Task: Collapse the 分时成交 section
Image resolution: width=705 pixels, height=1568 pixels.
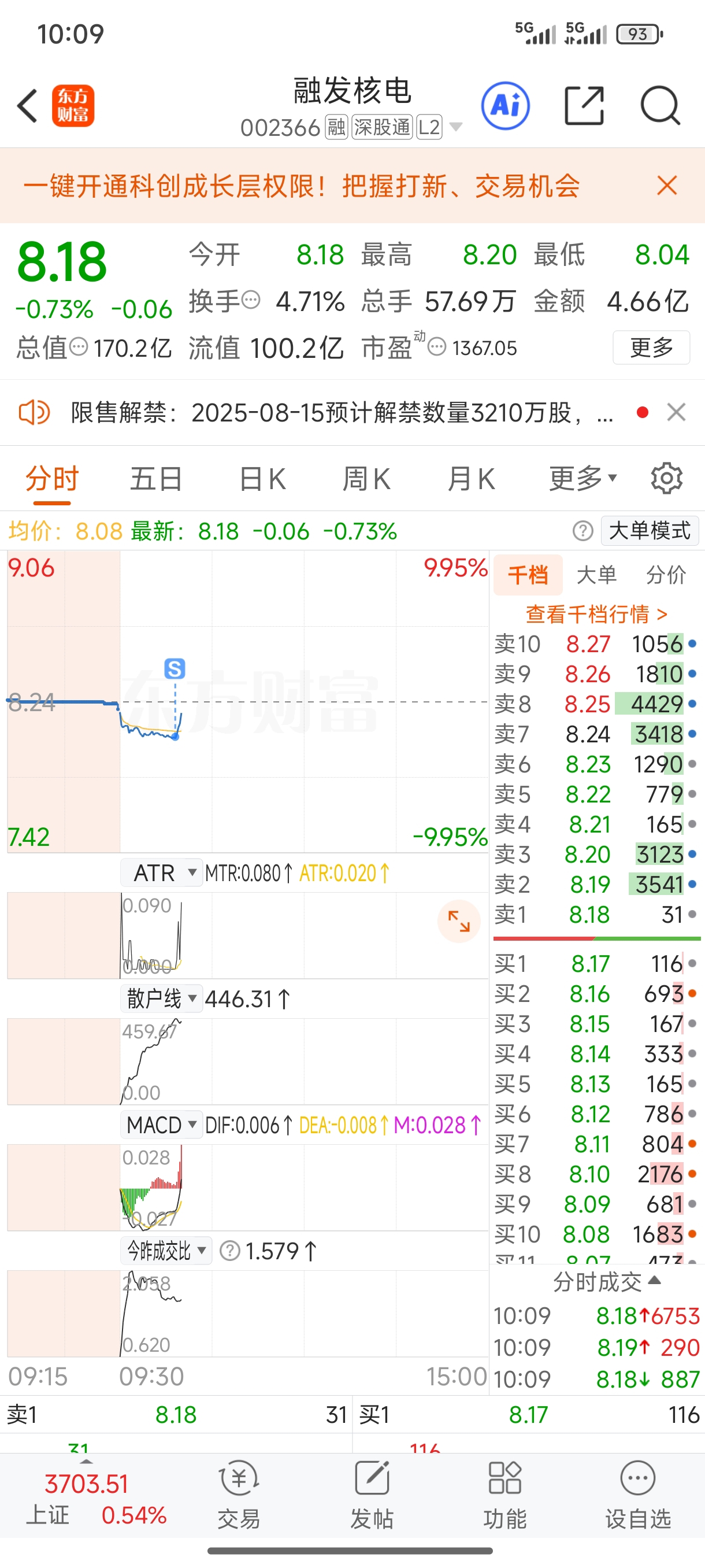Action: tap(606, 1282)
